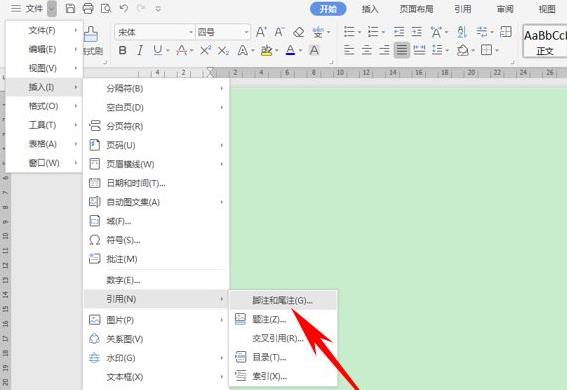Switch to the 引用 ribbon tab
The height and width of the screenshot is (390, 567).
click(x=463, y=9)
